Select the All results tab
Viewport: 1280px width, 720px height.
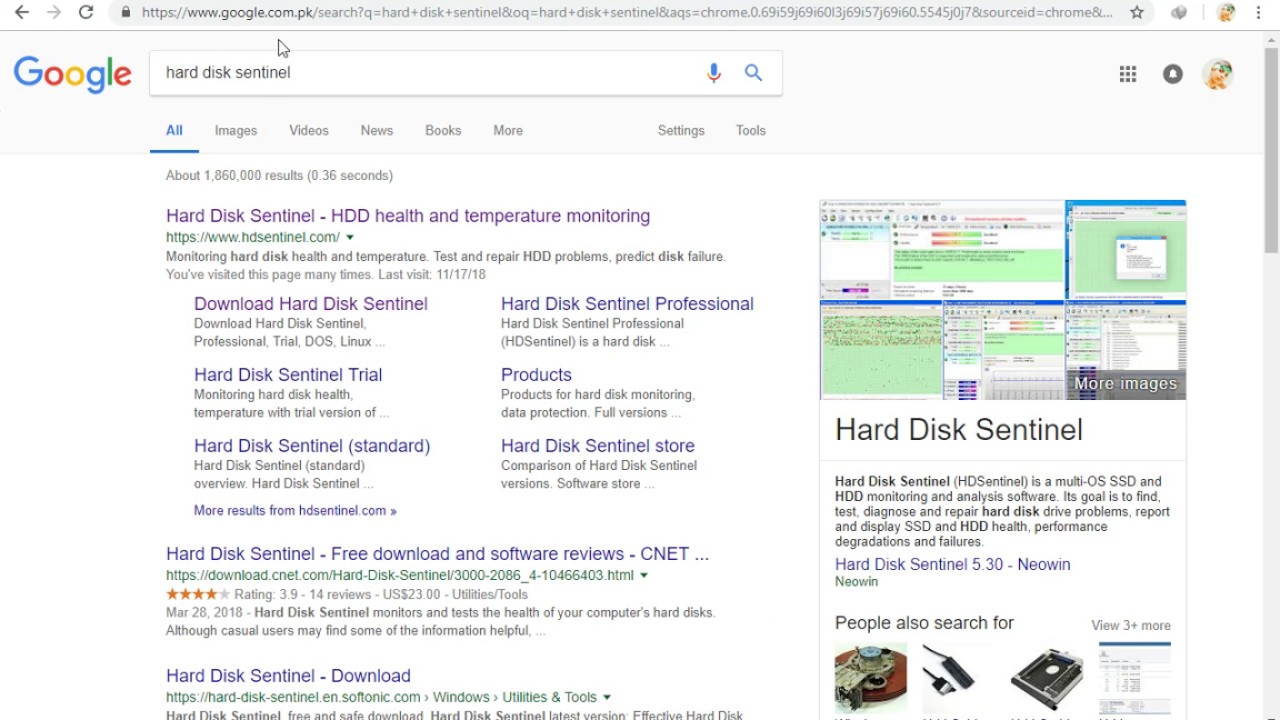point(174,130)
